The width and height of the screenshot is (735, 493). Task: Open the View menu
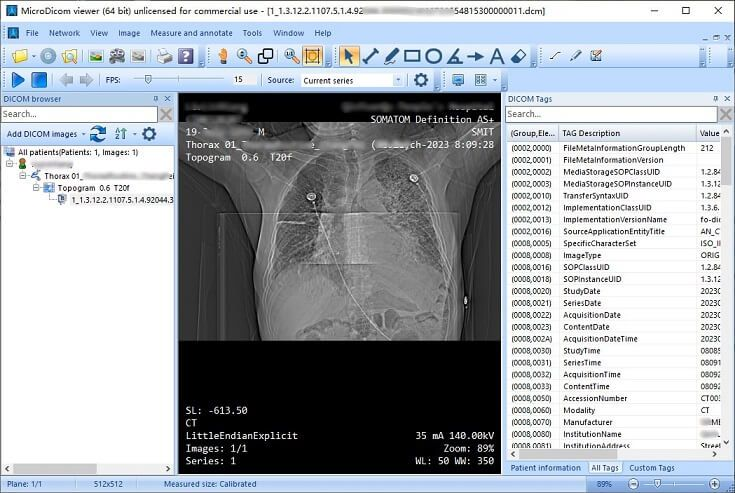99,33
